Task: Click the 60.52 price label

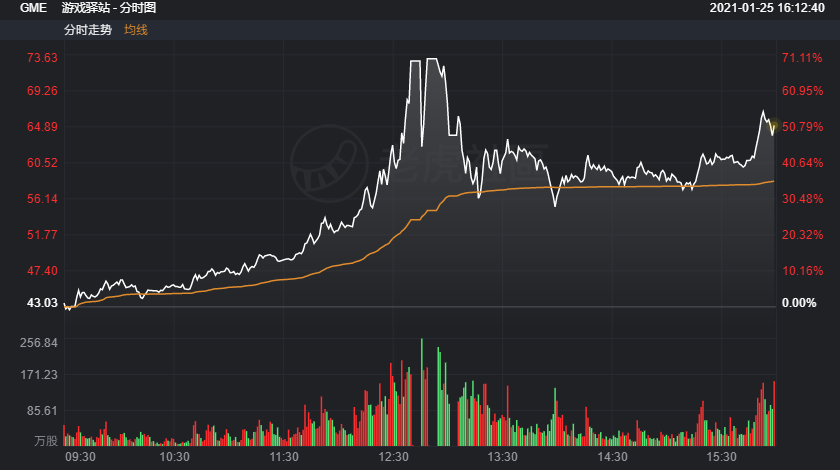Action: pos(42,162)
